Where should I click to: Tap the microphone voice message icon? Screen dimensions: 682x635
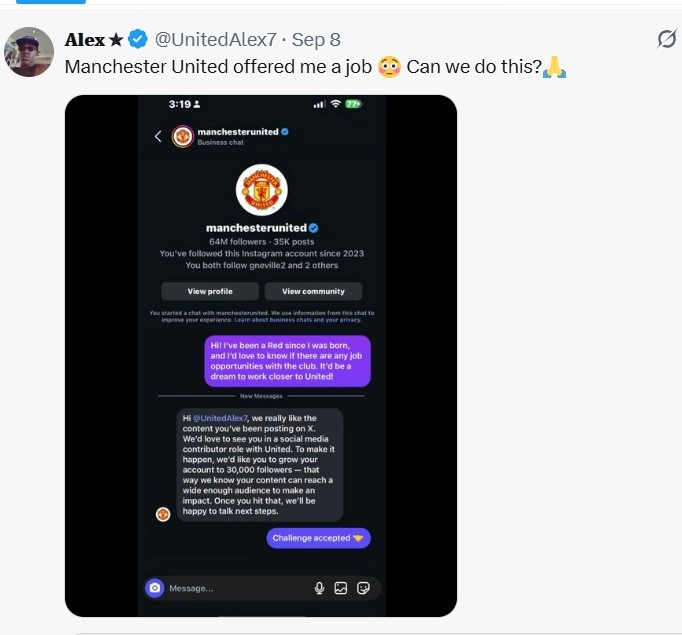point(319,588)
